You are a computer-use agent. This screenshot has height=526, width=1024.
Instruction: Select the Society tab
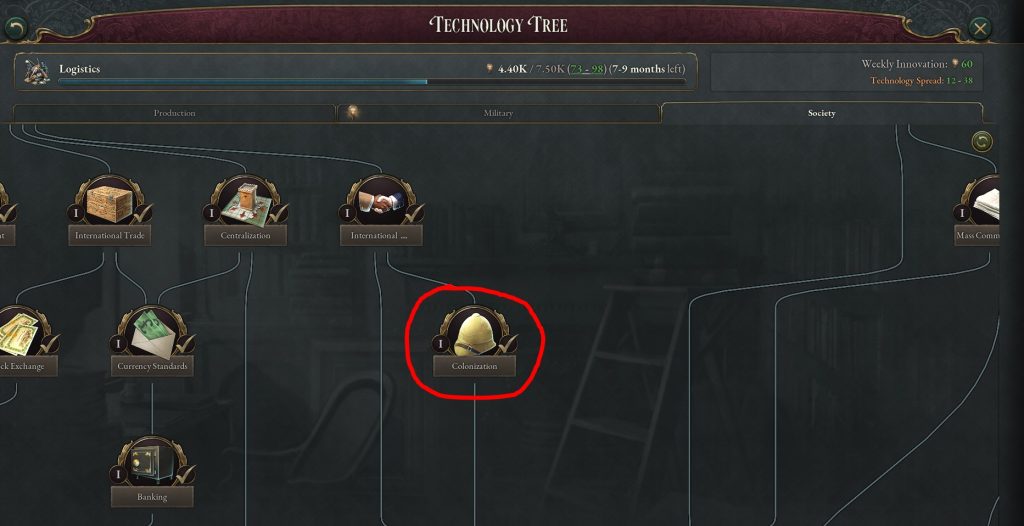click(x=822, y=113)
